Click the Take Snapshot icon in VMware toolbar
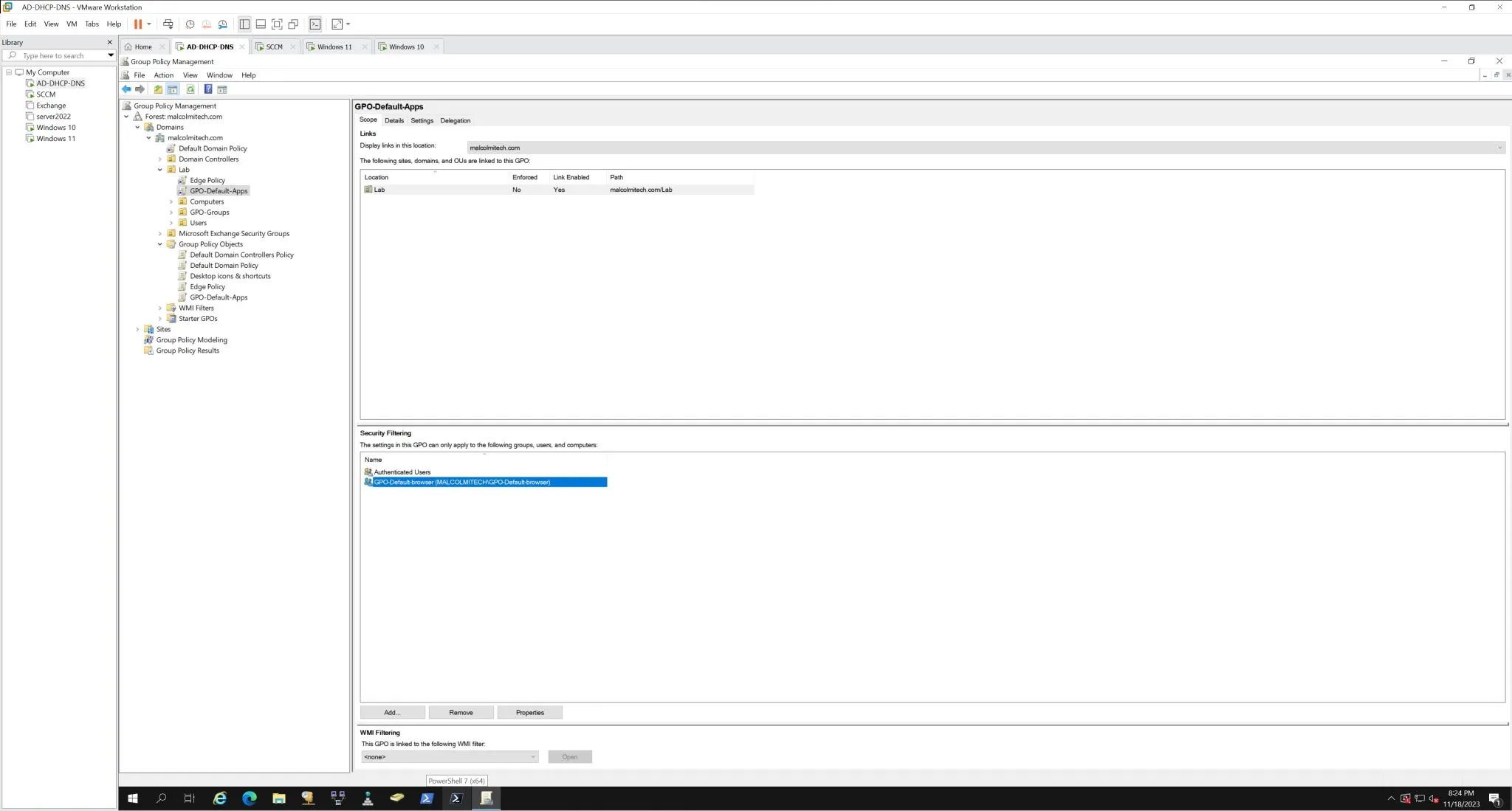The height and width of the screenshot is (811, 1512). tap(190, 24)
